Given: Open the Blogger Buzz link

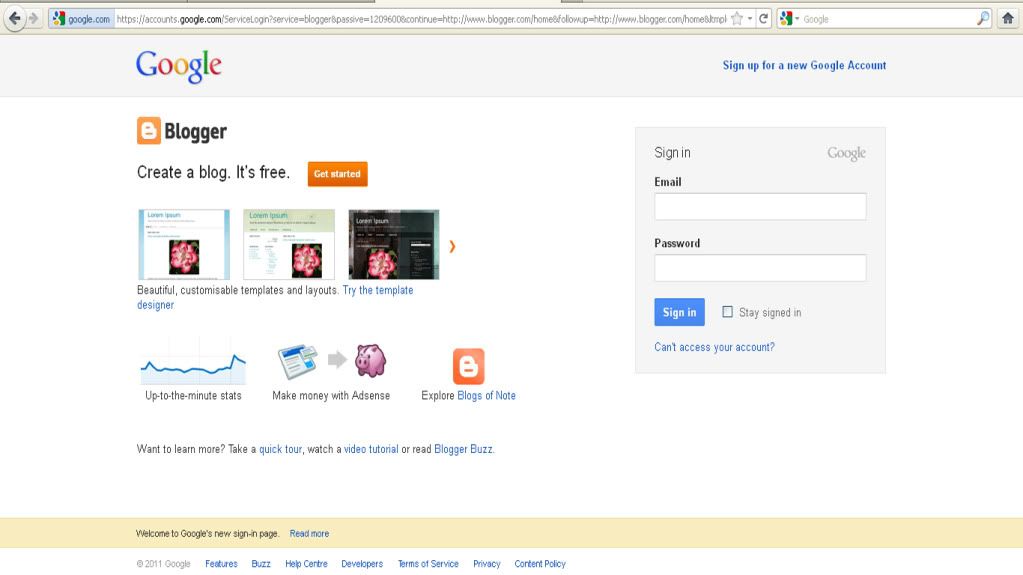Looking at the screenshot, I should 463,449.
